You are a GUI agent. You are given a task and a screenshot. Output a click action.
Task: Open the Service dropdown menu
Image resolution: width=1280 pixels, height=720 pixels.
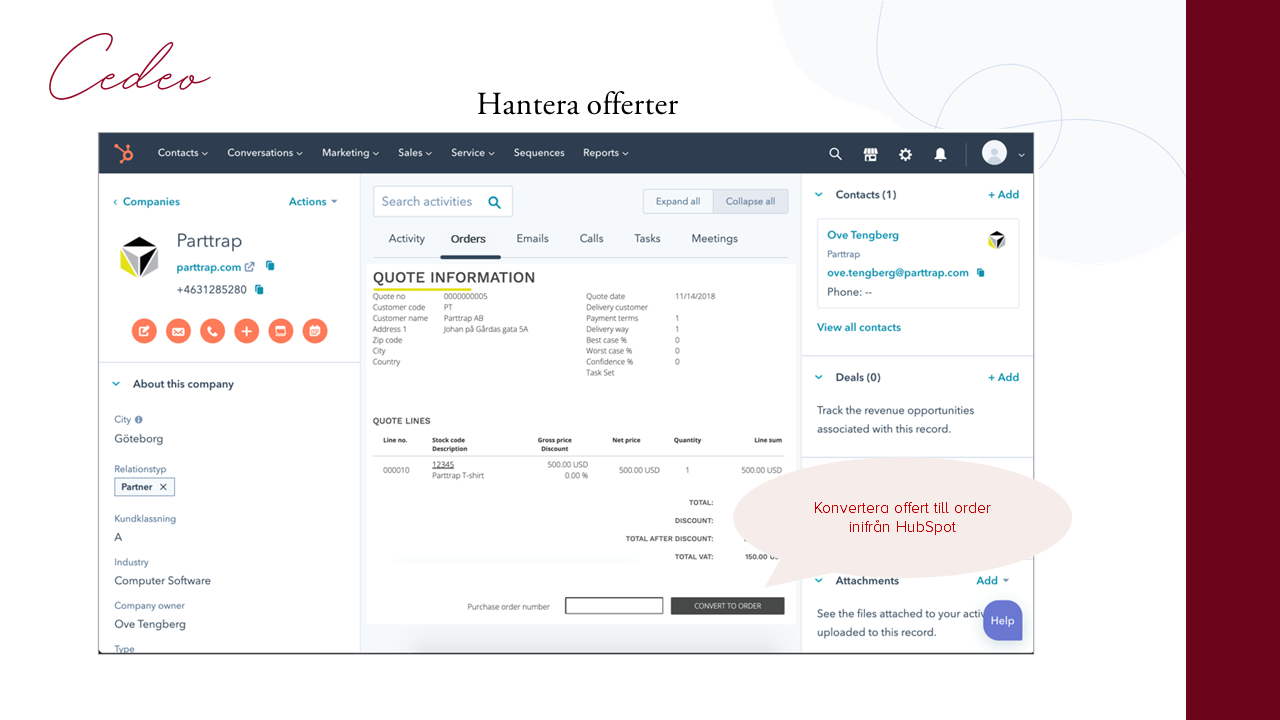[x=473, y=153]
